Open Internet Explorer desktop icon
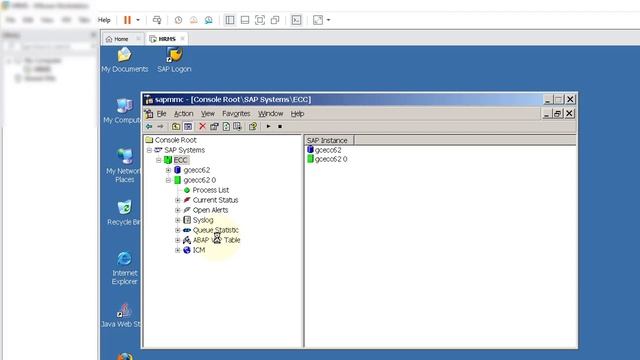 124,268
